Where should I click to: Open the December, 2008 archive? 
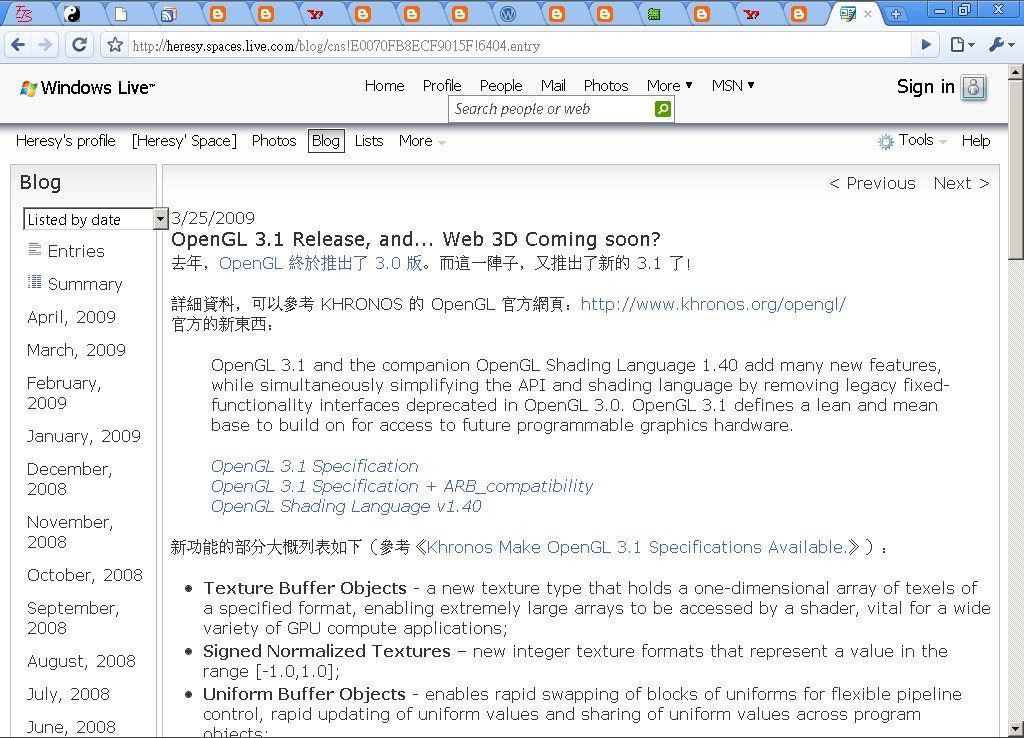coord(69,479)
